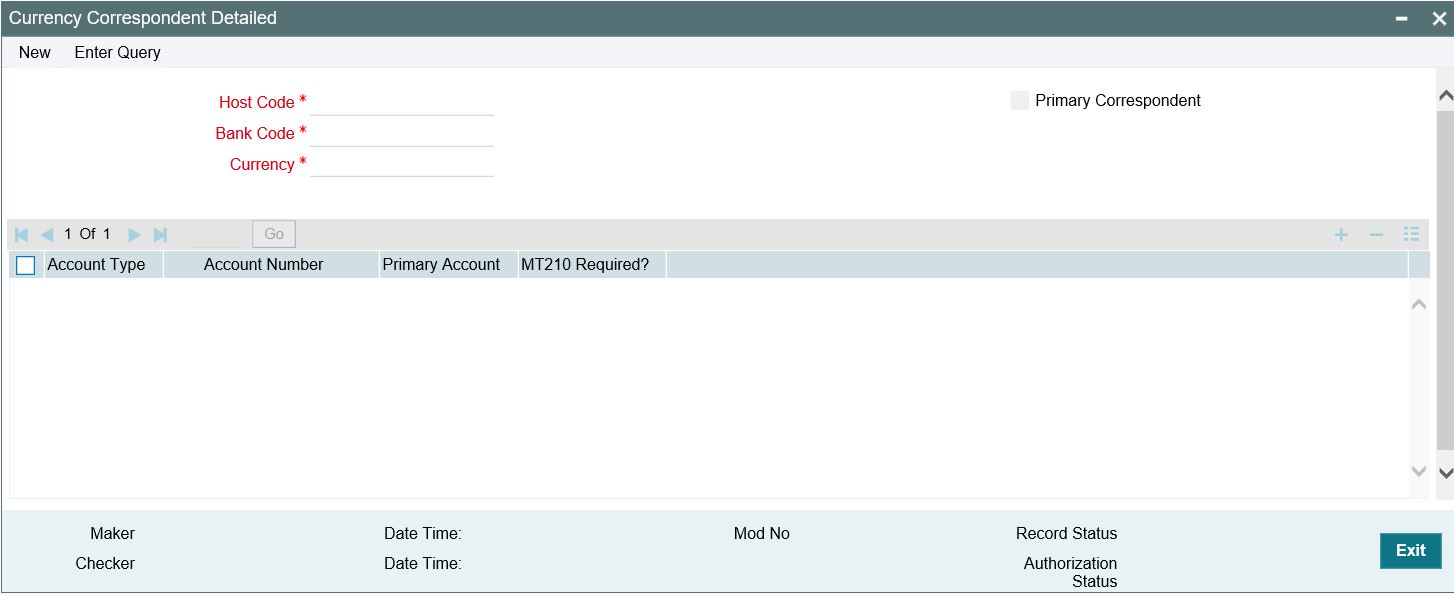Go to last page of account grid
Screen dimensions: 1454x596
[160, 235]
